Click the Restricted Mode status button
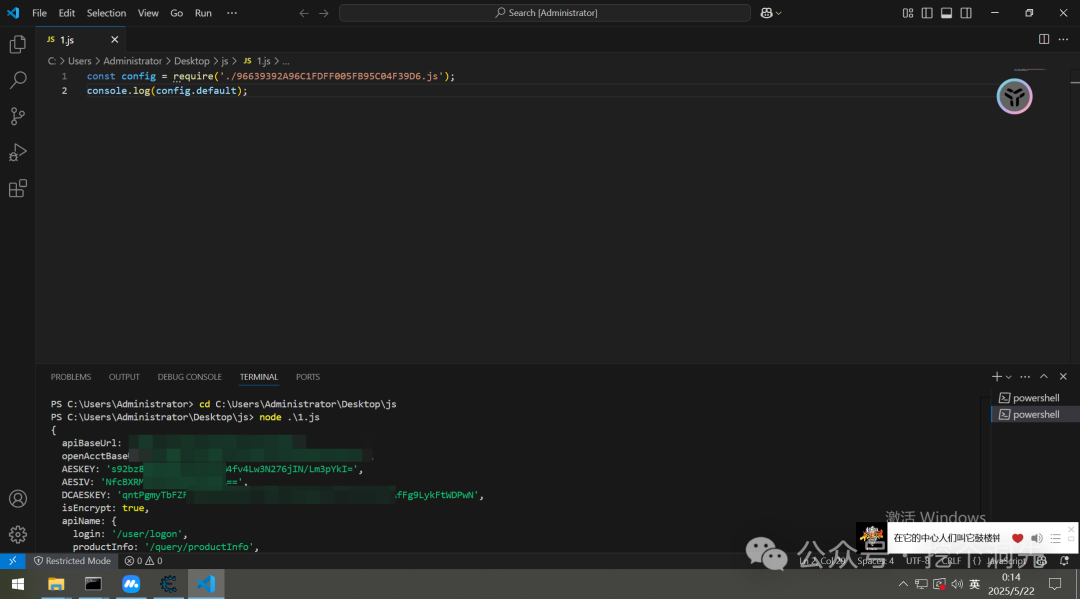Viewport: 1080px width, 599px height. tap(71, 561)
